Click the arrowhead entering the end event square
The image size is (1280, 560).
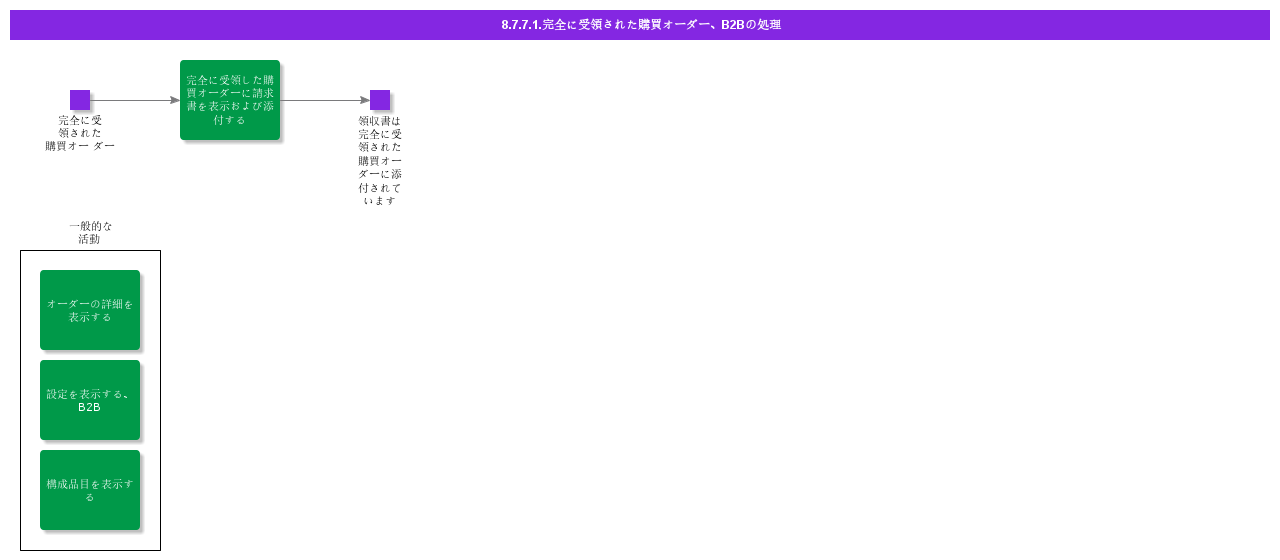point(365,100)
